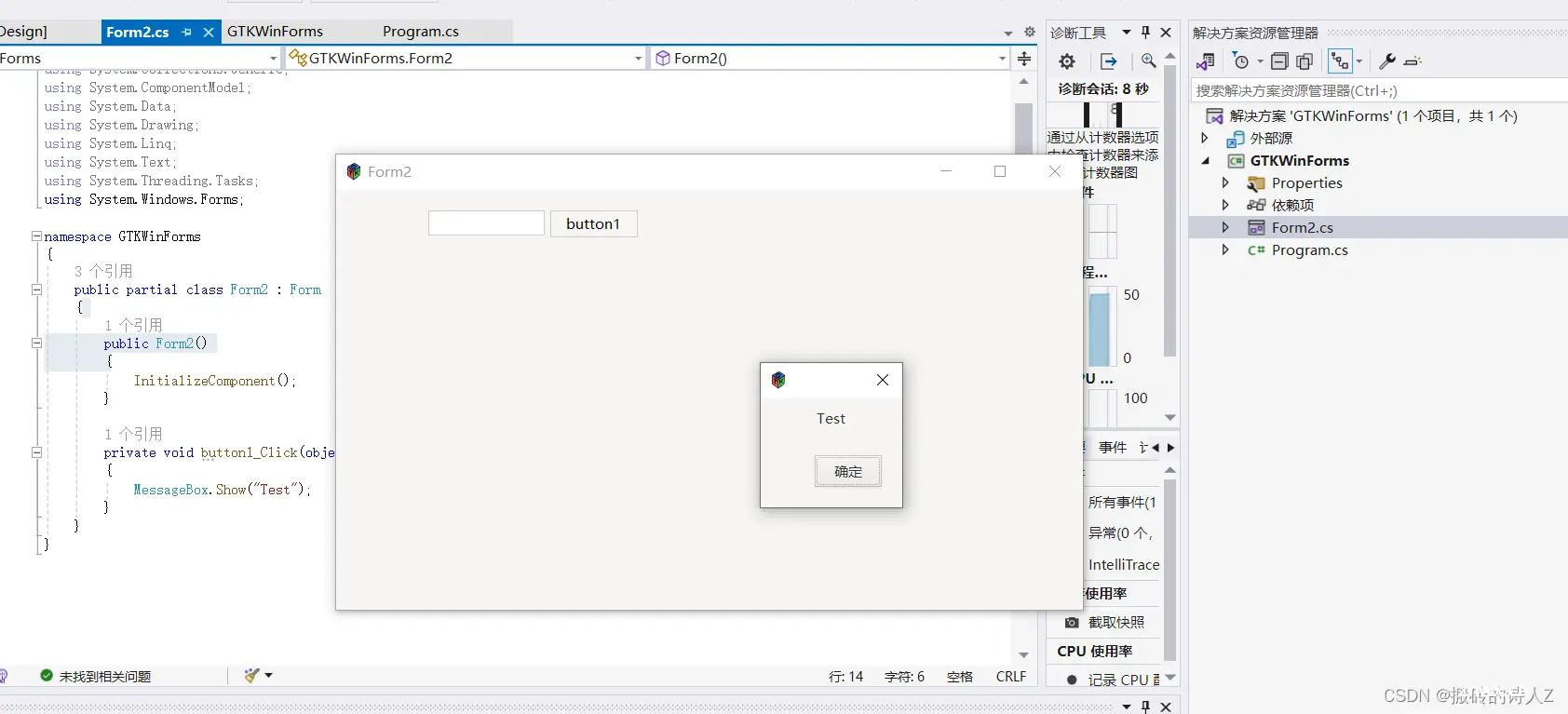Select solution 'GTKWinForms' root node
Viewport: 1568px width, 714px height.
(1373, 116)
